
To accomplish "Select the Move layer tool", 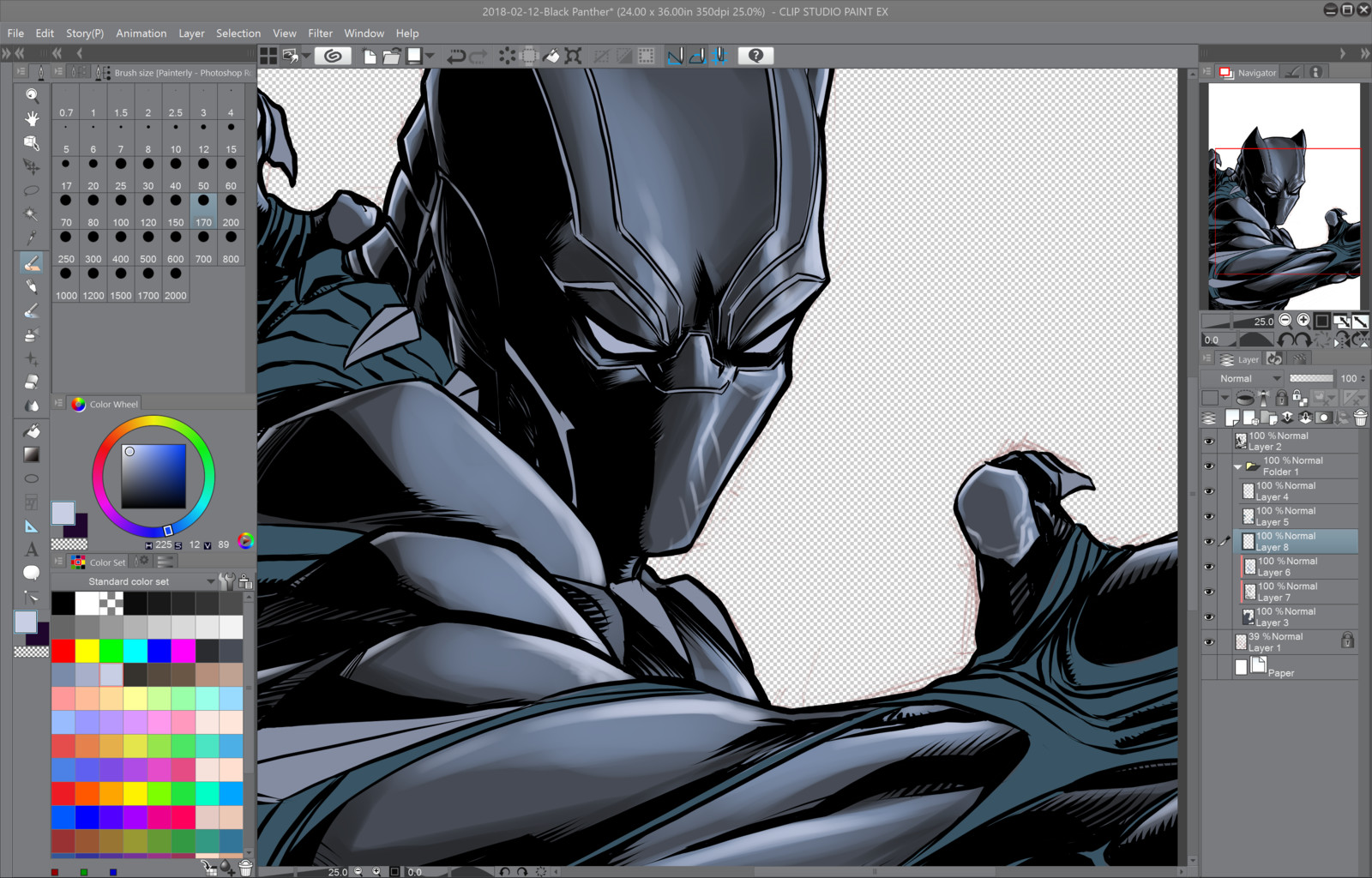I will coord(32,166).
